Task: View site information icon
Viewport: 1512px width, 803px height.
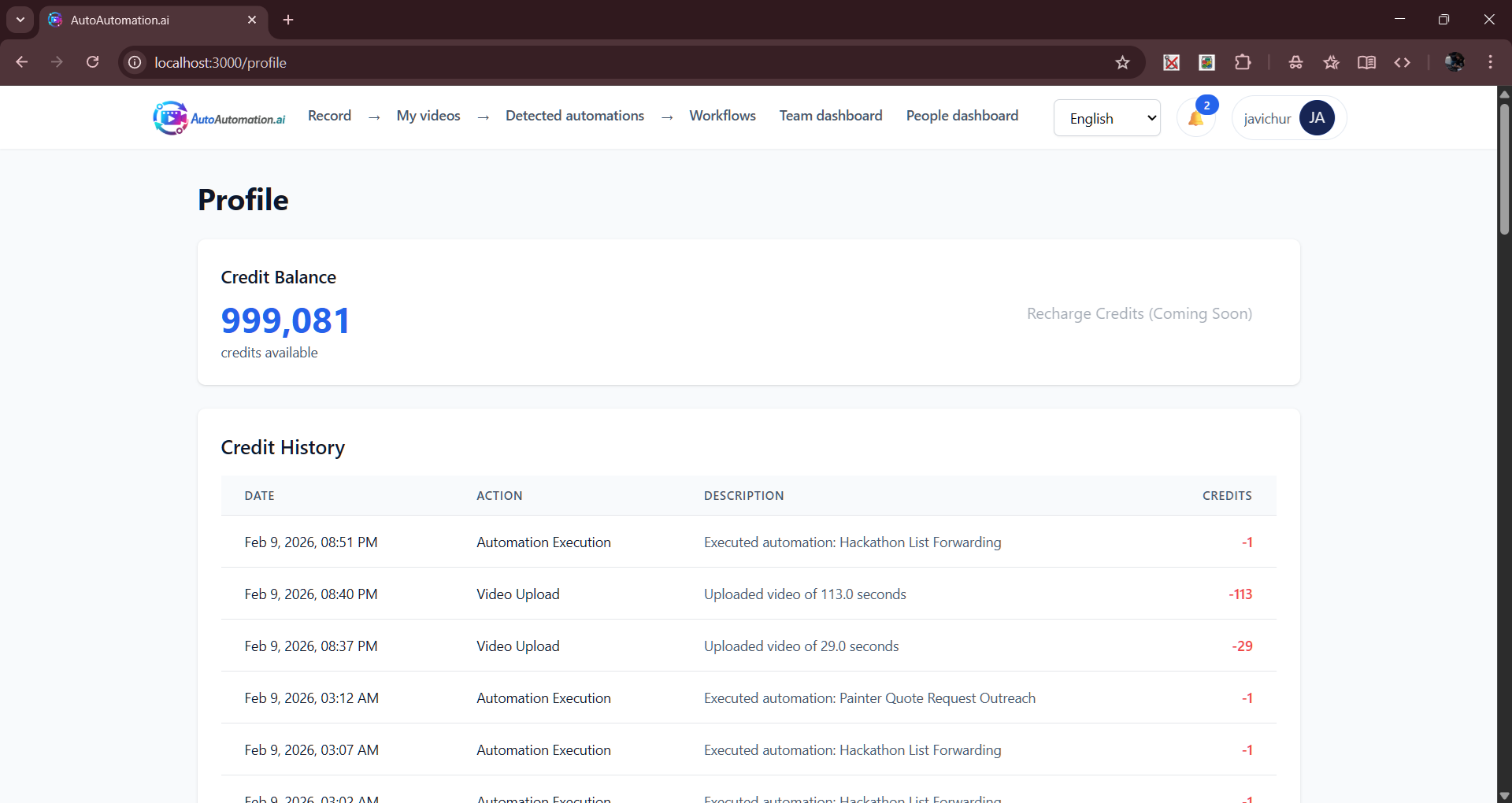Action: (x=135, y=62)
